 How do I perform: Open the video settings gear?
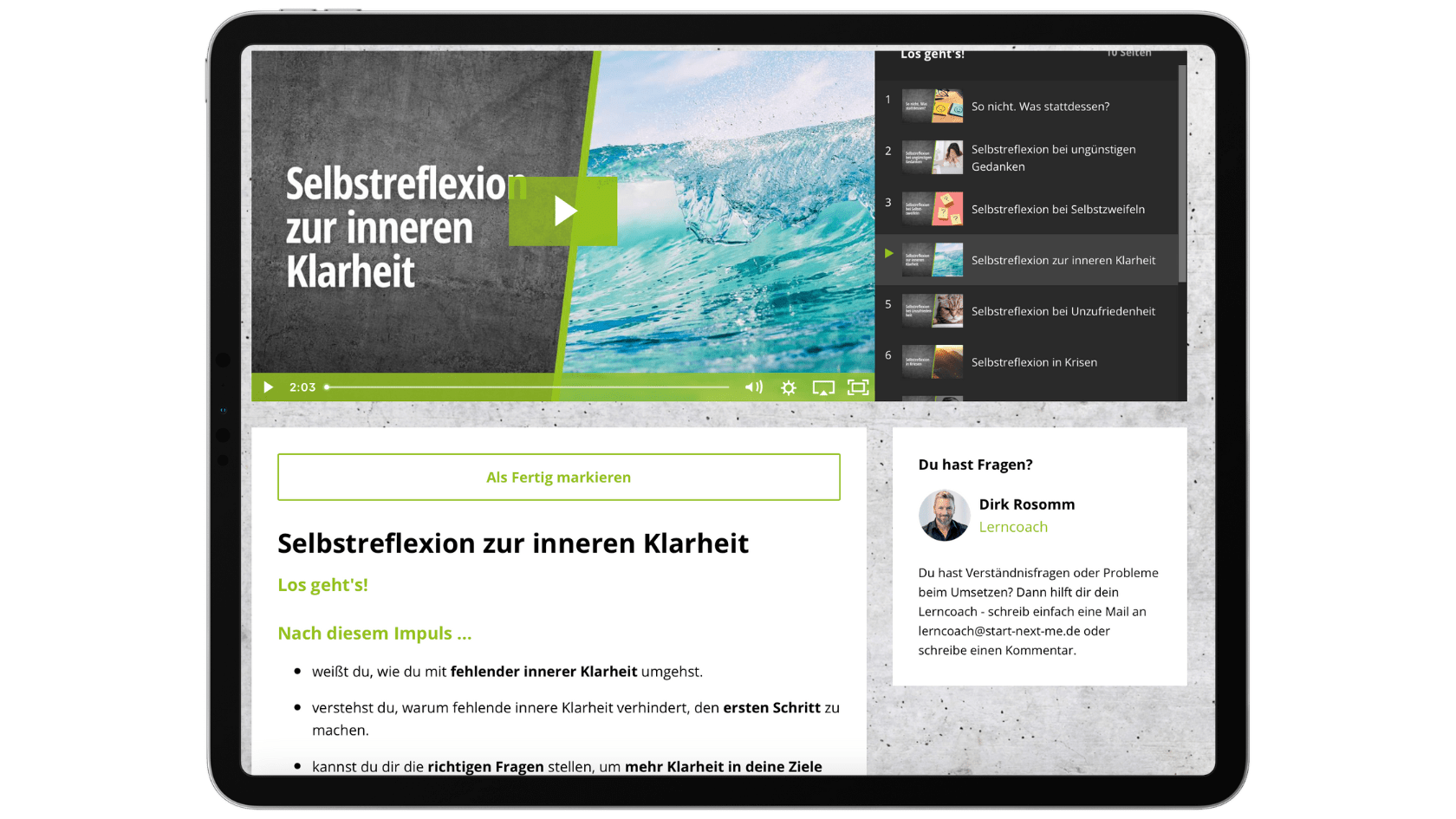[788, 387]
